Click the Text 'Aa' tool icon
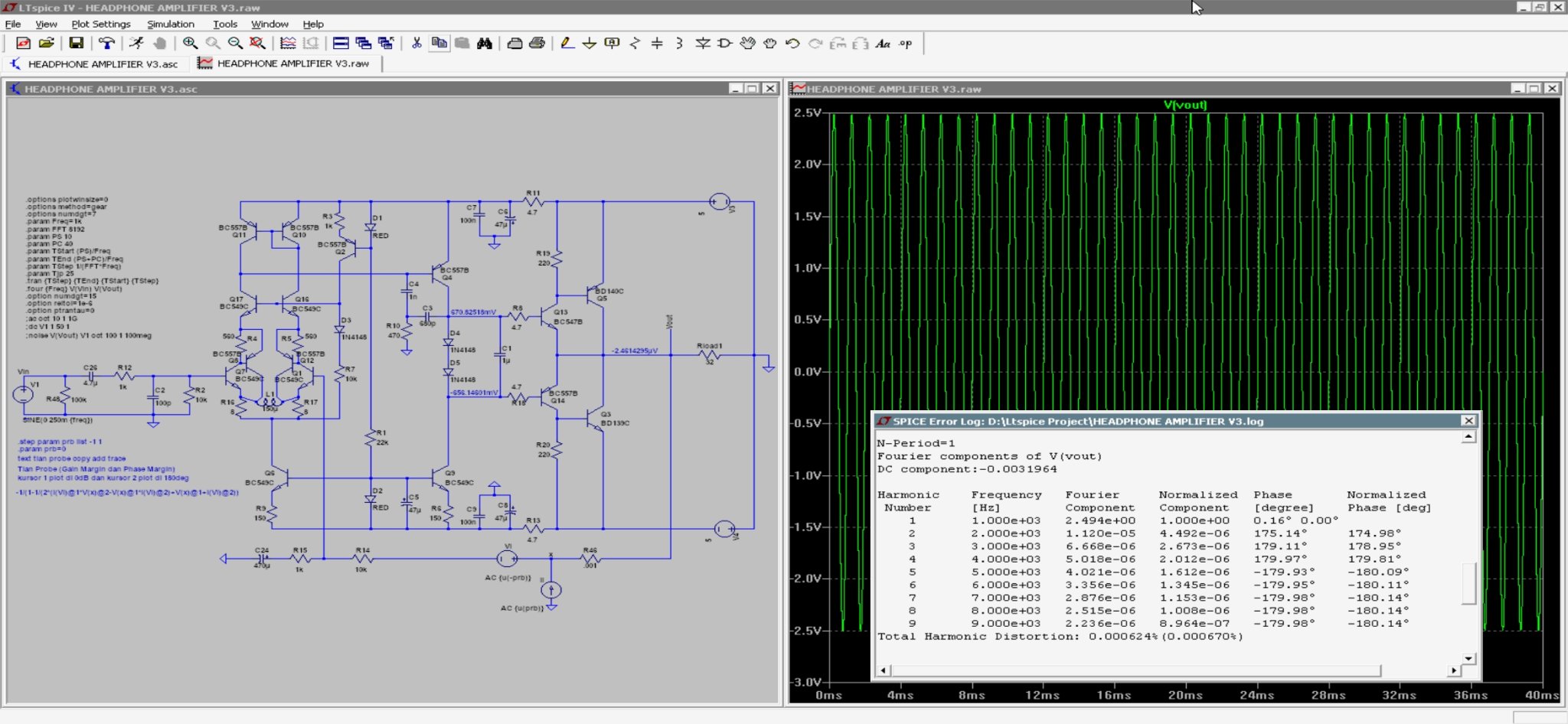 click(884, 44)
